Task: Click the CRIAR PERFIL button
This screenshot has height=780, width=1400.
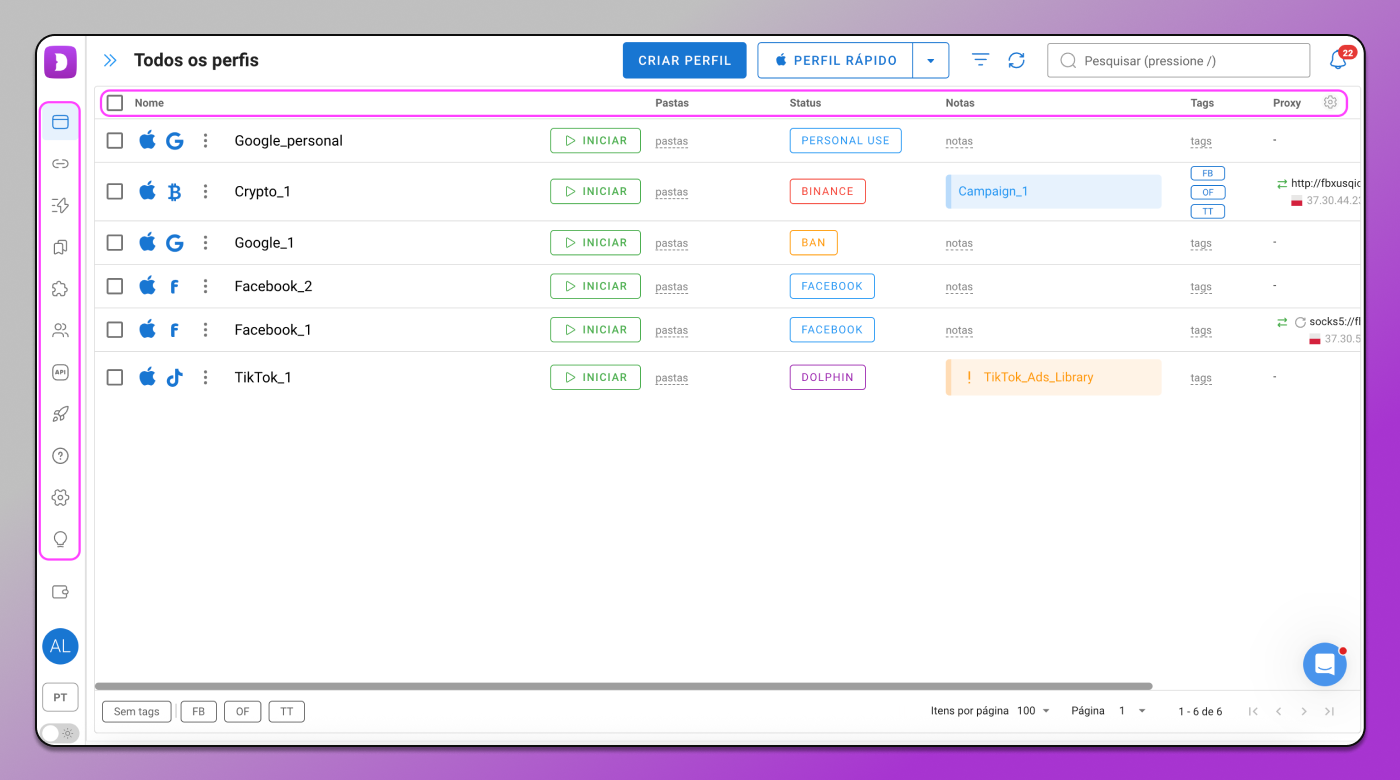Action: pos(684,60)
